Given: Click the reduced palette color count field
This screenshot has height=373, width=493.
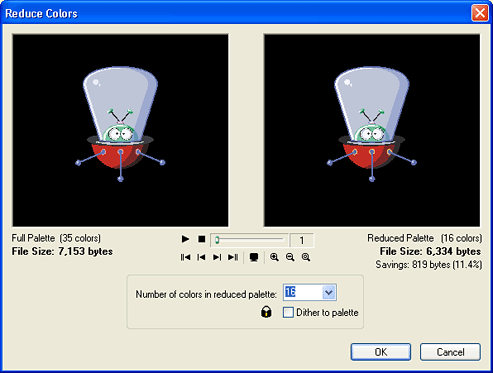Looking at the screenshot, I should coord(303,293).
